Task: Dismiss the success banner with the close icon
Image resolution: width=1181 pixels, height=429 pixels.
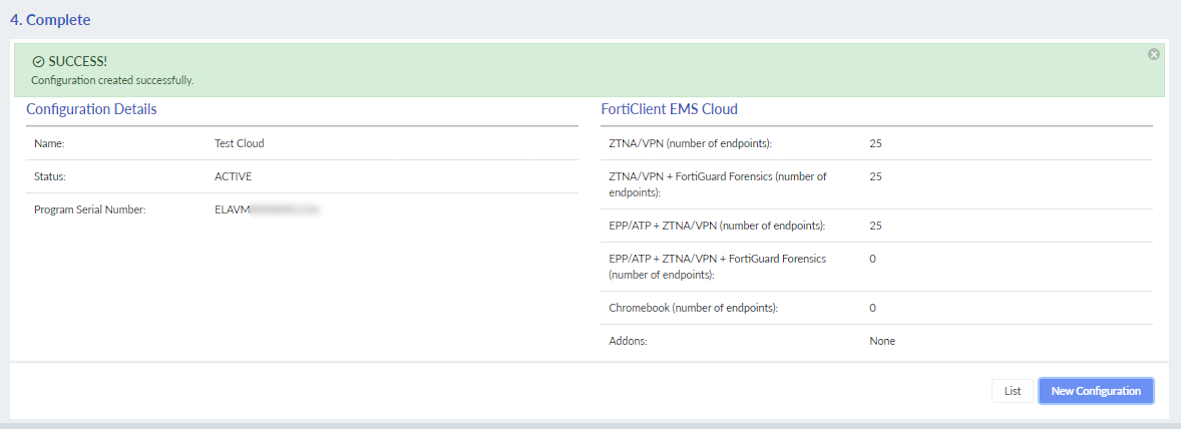Action: click(1153, 54)
